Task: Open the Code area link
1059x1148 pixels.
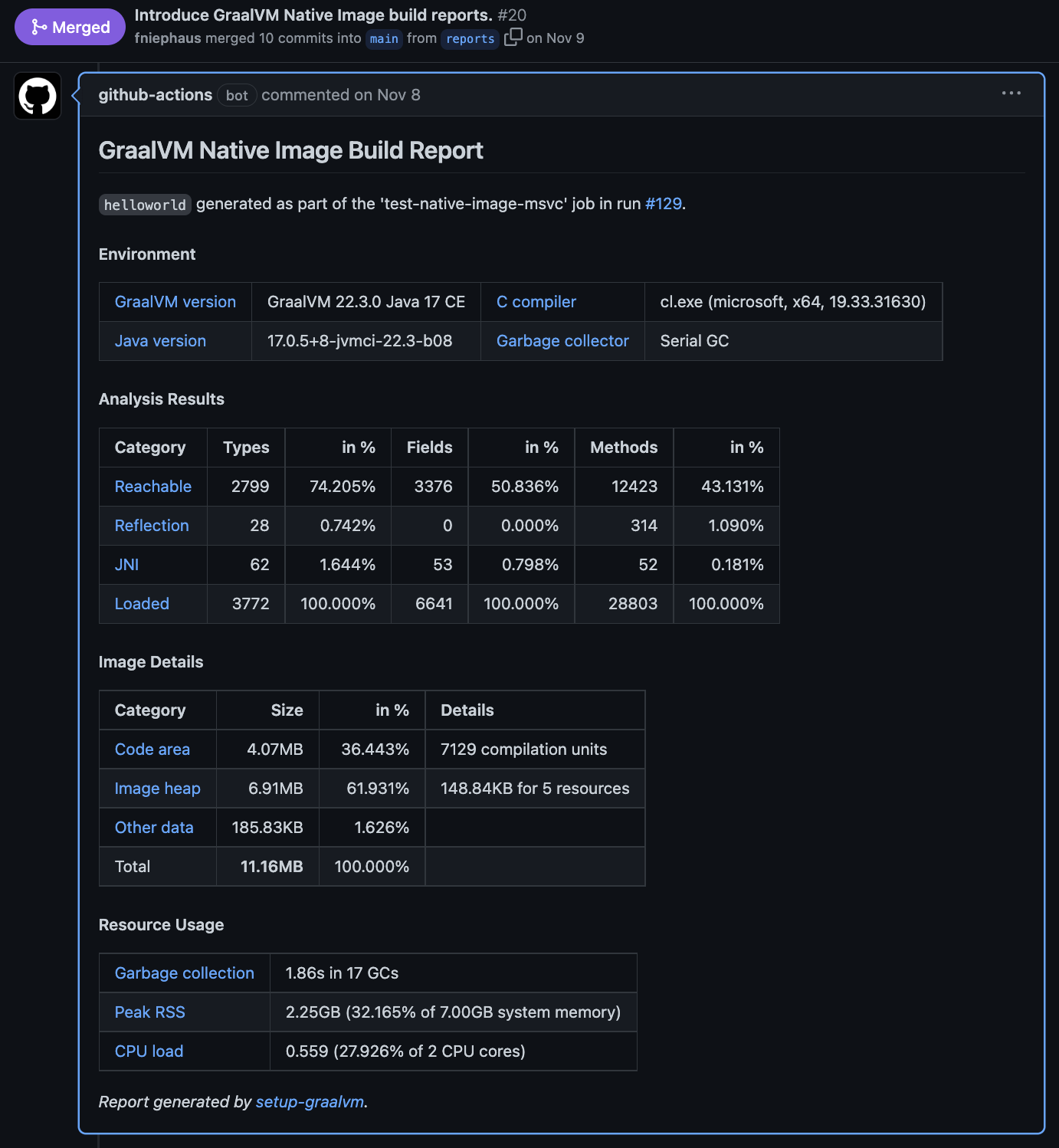Action: coord(152,749)
